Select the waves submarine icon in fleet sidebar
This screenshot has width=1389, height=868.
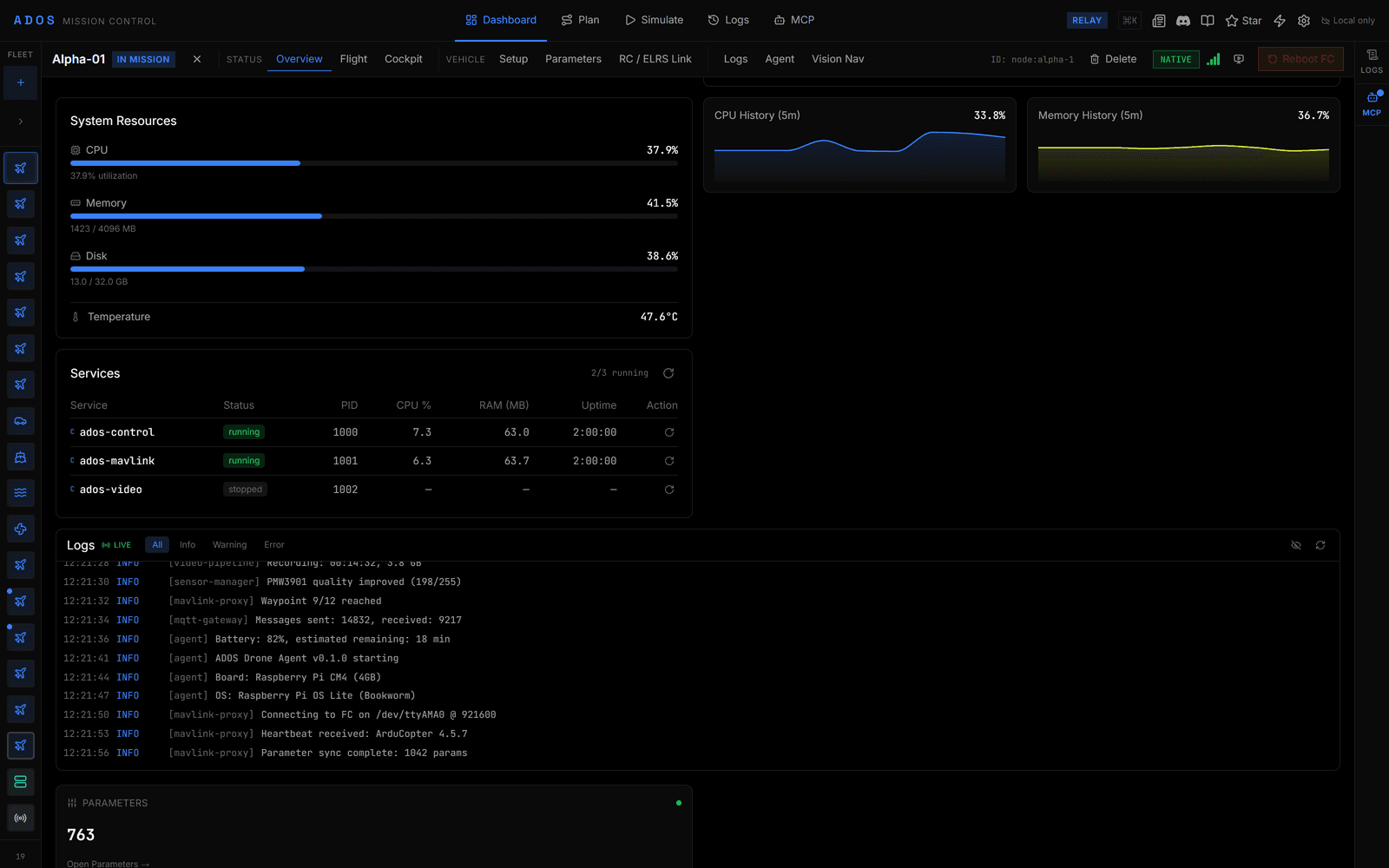[x=20, y=493]
